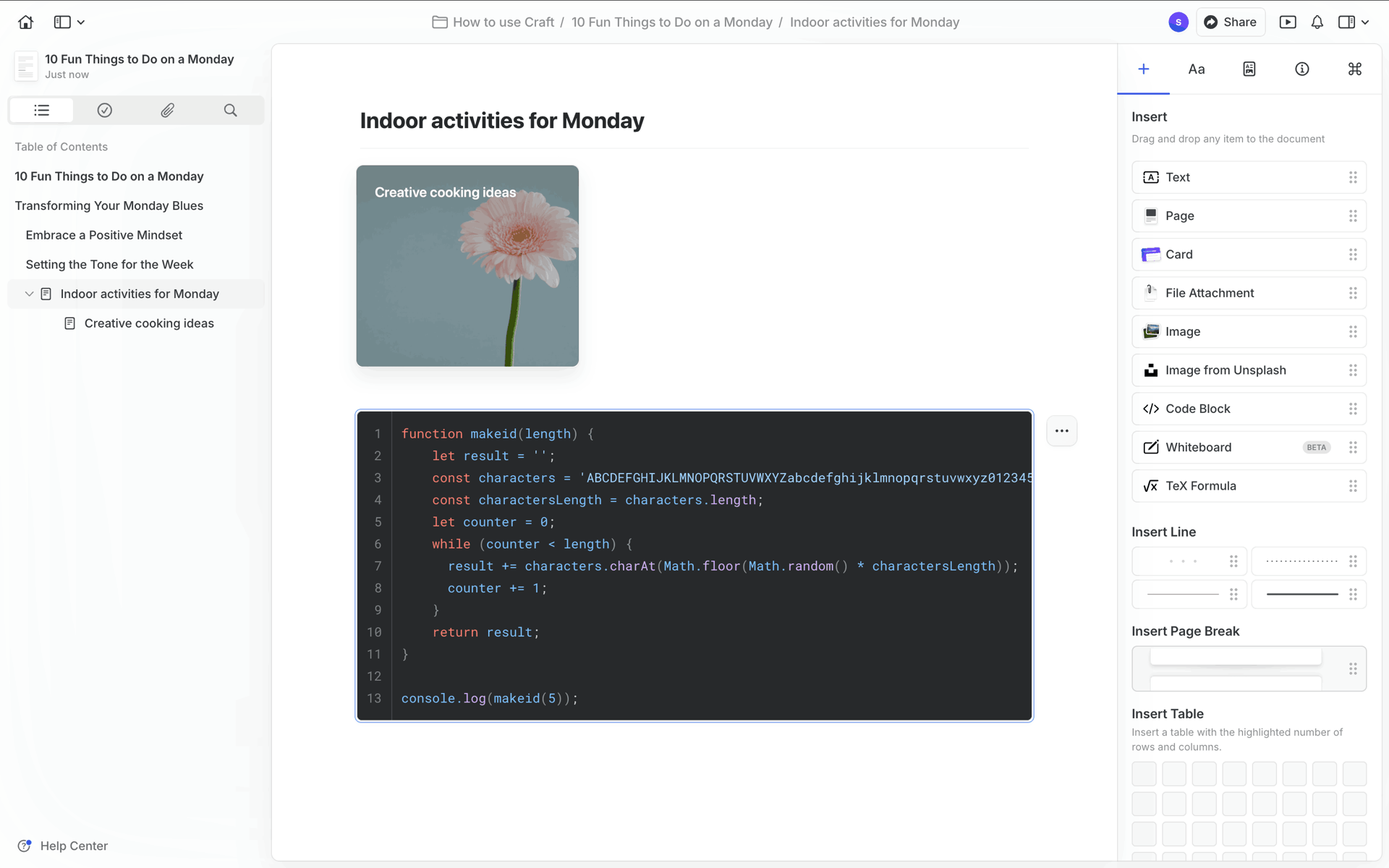Open the notifications bell
Viewport: 1389px width, 868px height.
tap(1317, 22)
